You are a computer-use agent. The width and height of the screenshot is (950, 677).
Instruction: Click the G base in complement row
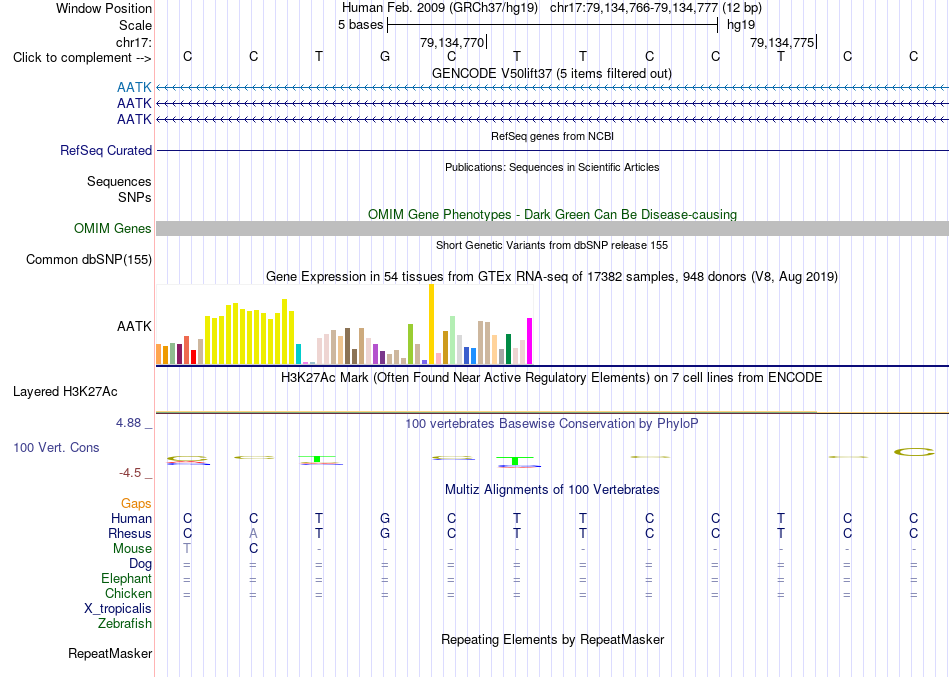point(385,56)
